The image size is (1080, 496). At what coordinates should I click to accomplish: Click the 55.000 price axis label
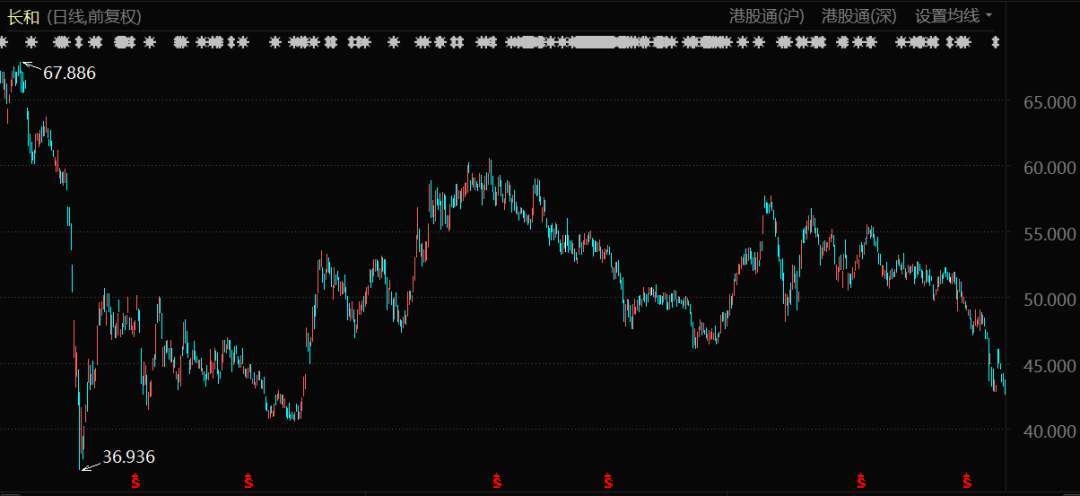[x=1042, y=233]
